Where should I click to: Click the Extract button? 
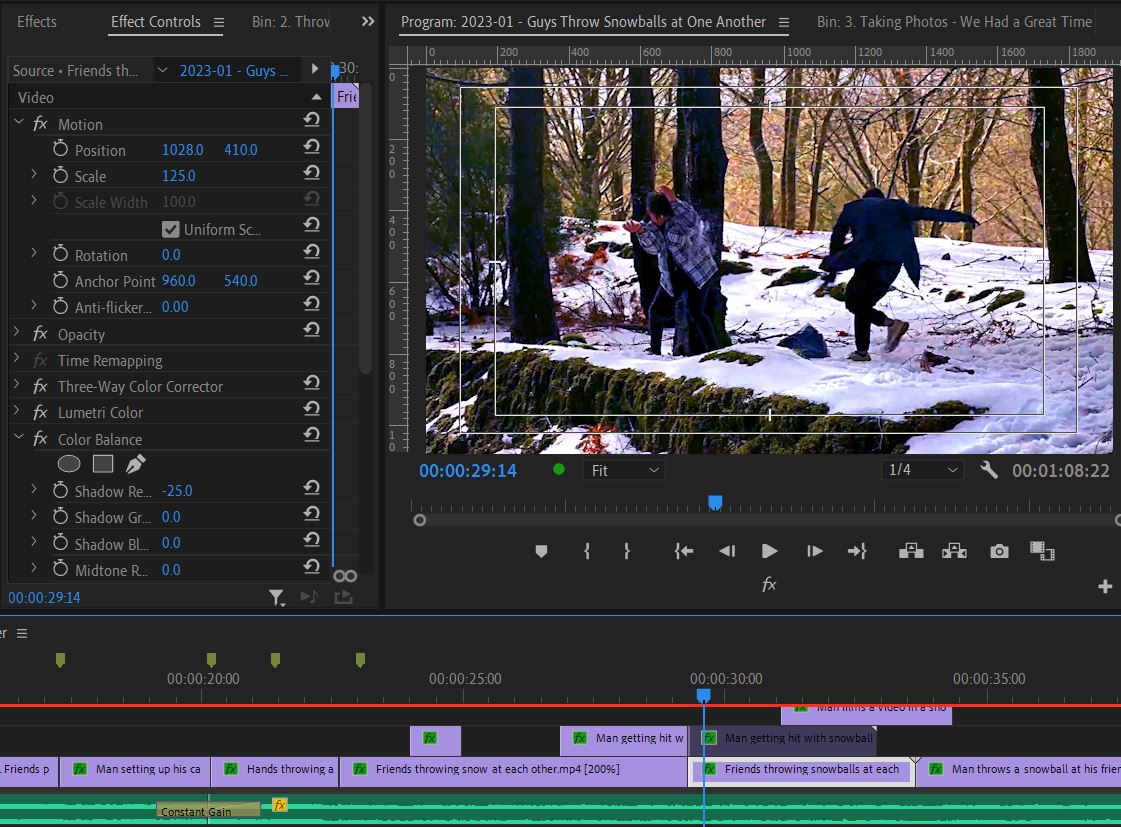954,551
